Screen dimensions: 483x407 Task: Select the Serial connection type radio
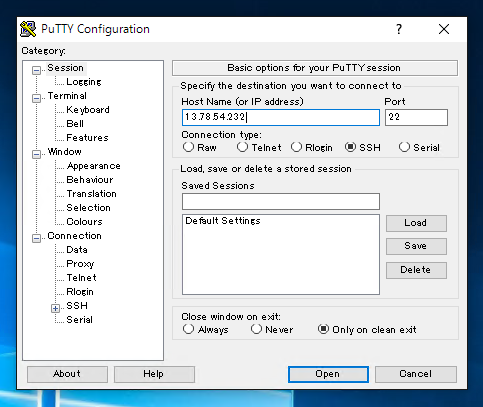click(404, 147)
